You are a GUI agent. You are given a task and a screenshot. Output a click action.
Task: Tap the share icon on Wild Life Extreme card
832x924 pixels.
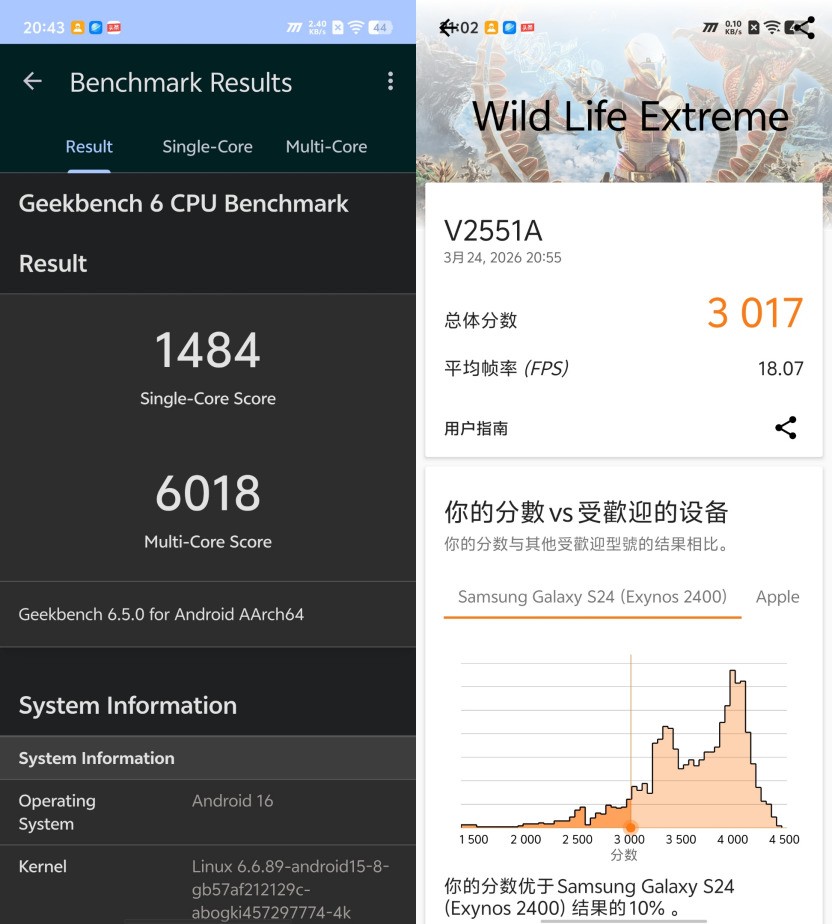[x=786, y=428]
